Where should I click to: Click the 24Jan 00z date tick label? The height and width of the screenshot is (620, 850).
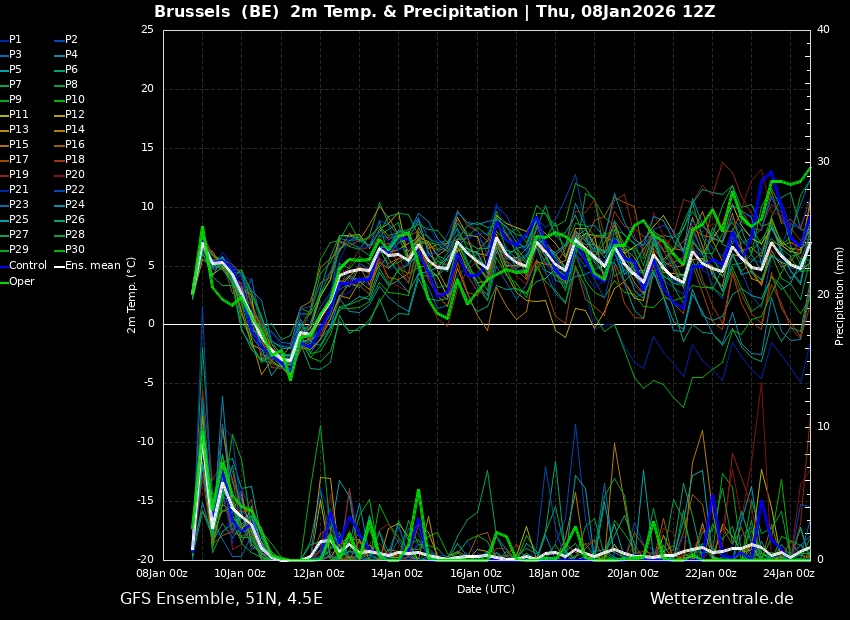(x=788, y=573)
